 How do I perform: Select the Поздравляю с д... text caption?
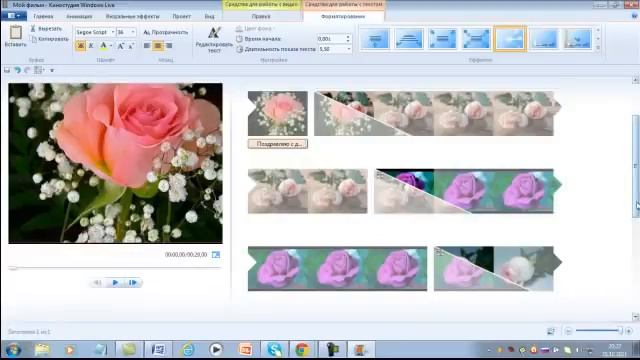click(x=278, y=144)
